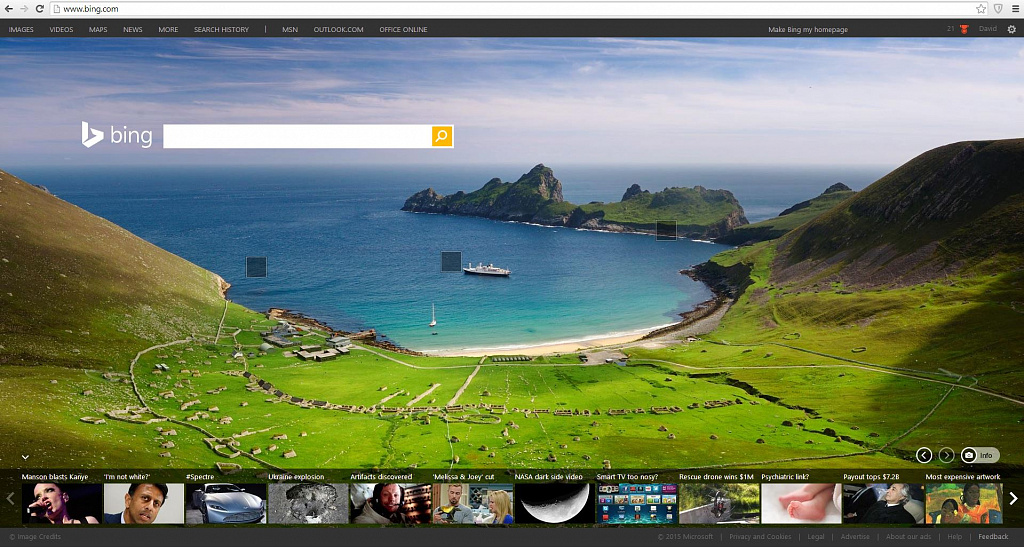Click inside the Bing search box
Screen dimensions: 1024x547
click(x=297, y=136)
